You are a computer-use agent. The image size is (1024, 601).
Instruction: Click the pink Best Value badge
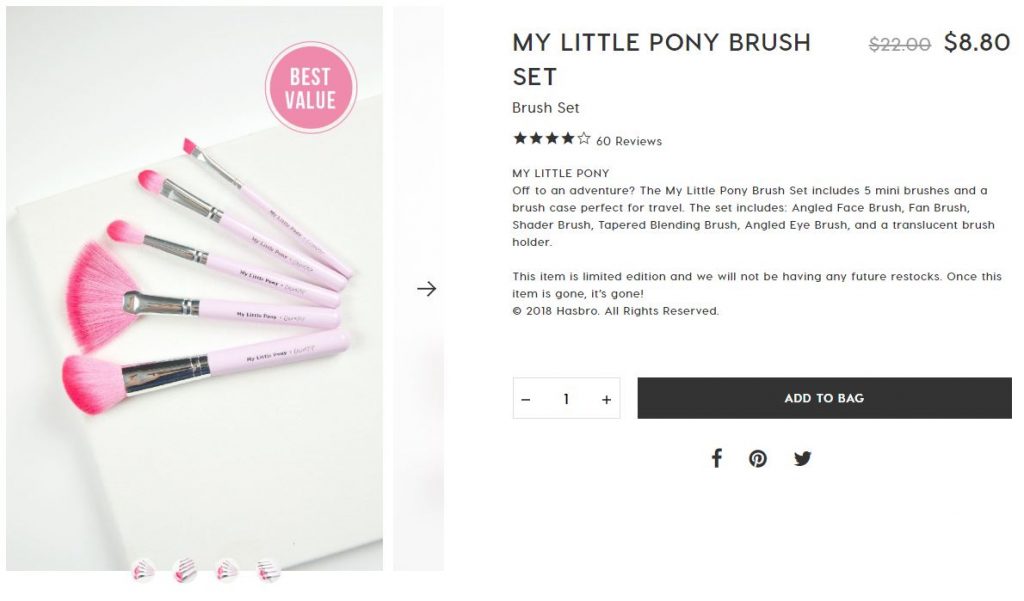[x=311, y=88]
